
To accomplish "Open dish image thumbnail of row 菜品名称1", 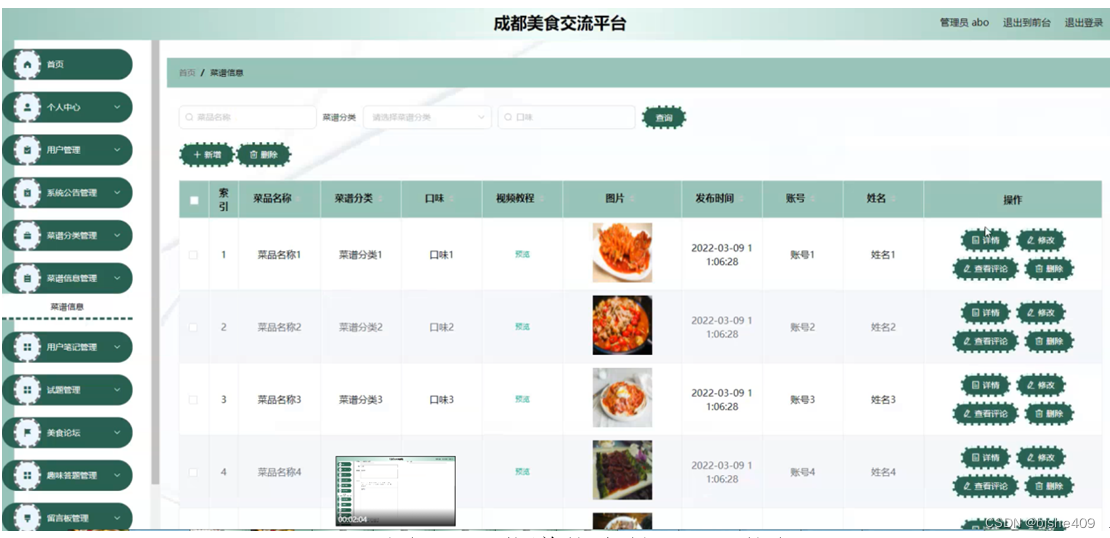I will [x=622, y=253].
